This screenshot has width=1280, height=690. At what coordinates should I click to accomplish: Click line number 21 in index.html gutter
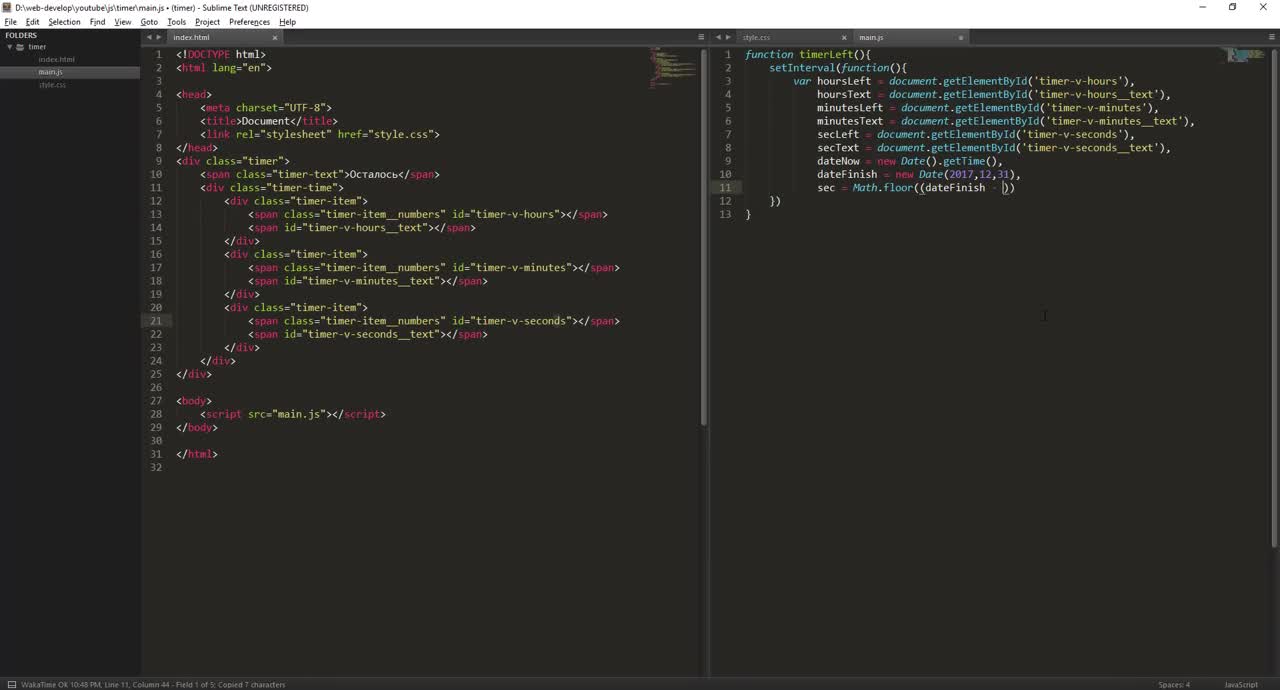pyautogui.click(x=156, y=321)
